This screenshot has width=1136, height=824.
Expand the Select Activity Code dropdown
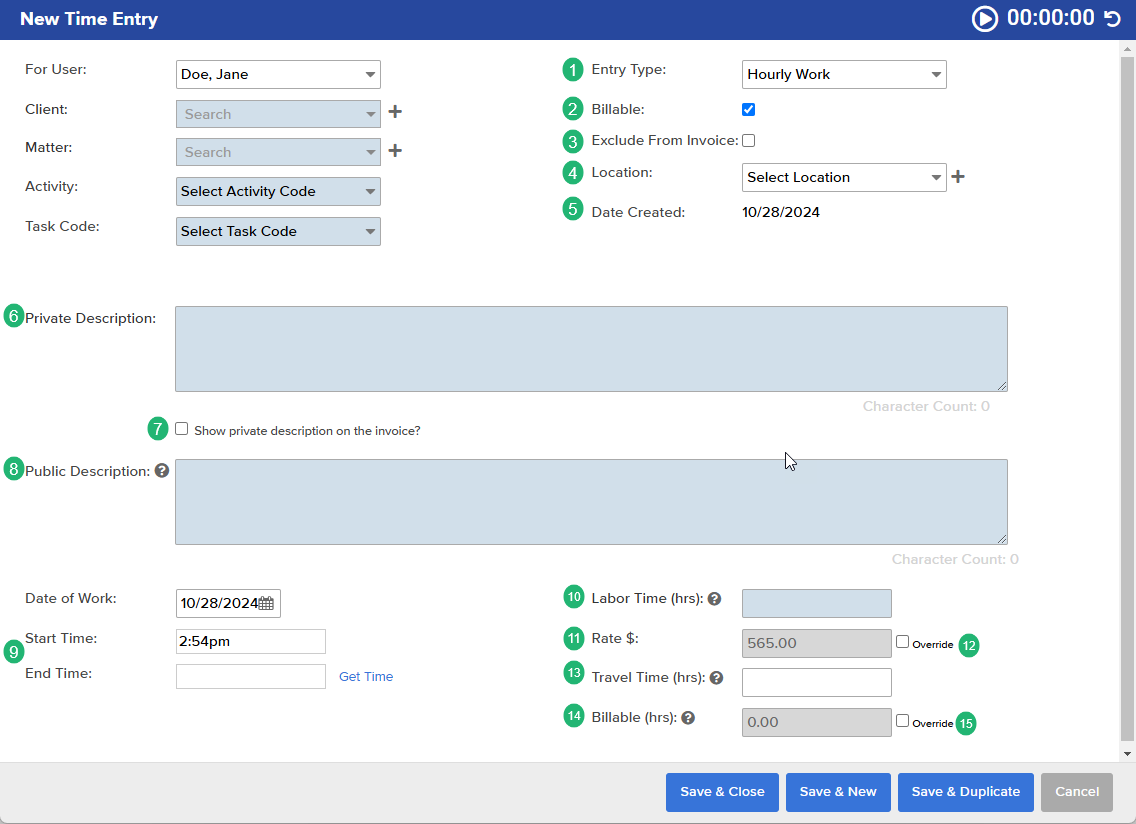click(x=278, y=191)
